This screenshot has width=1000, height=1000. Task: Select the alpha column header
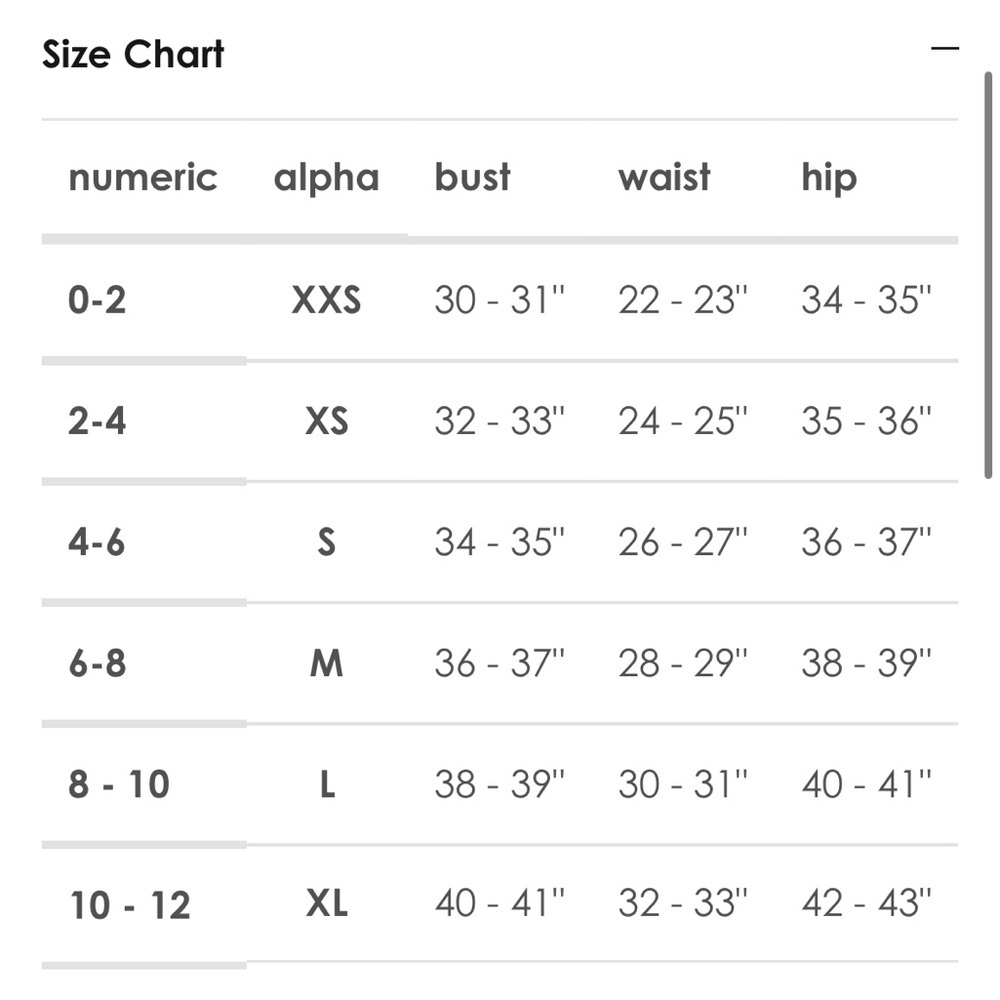point(327,178)
